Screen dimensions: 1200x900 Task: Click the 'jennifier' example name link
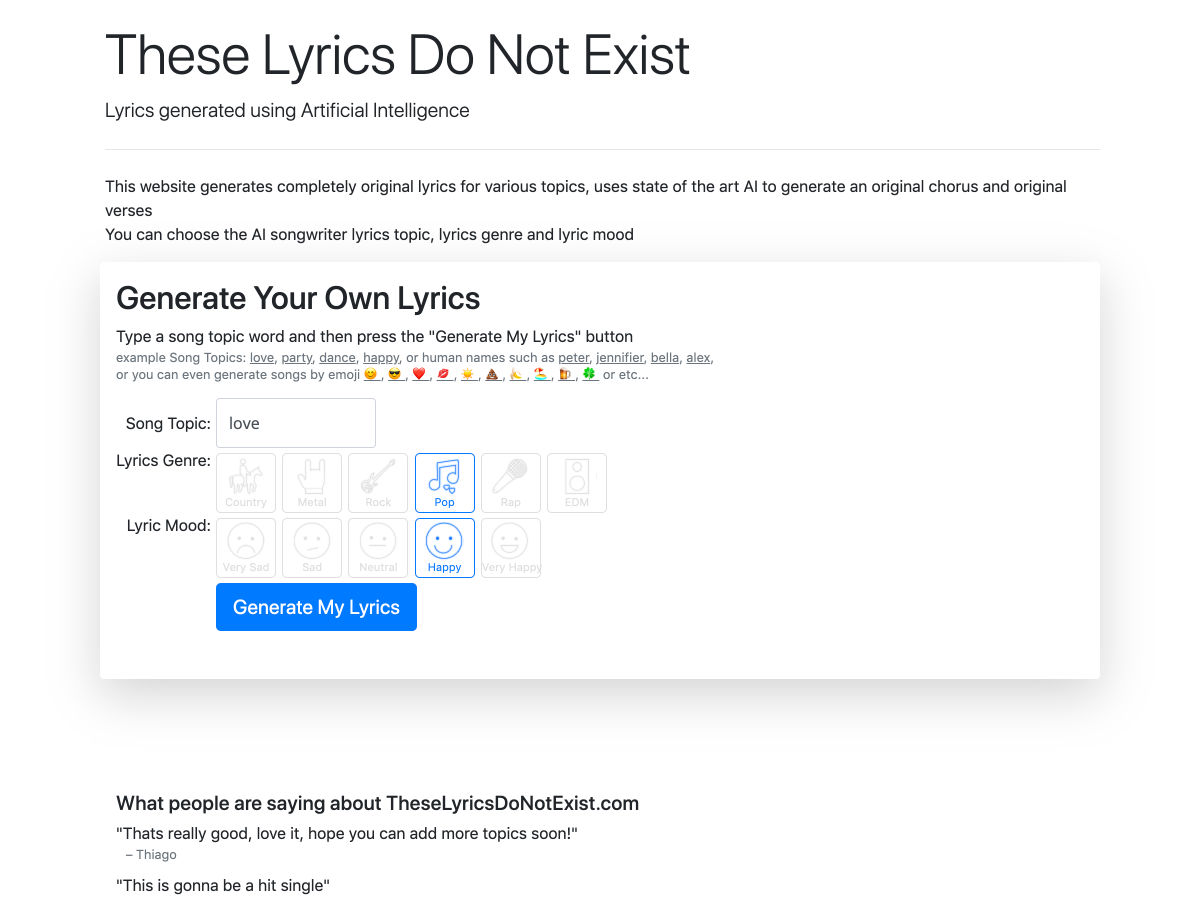pyautogui.click(x=620, y=358)
